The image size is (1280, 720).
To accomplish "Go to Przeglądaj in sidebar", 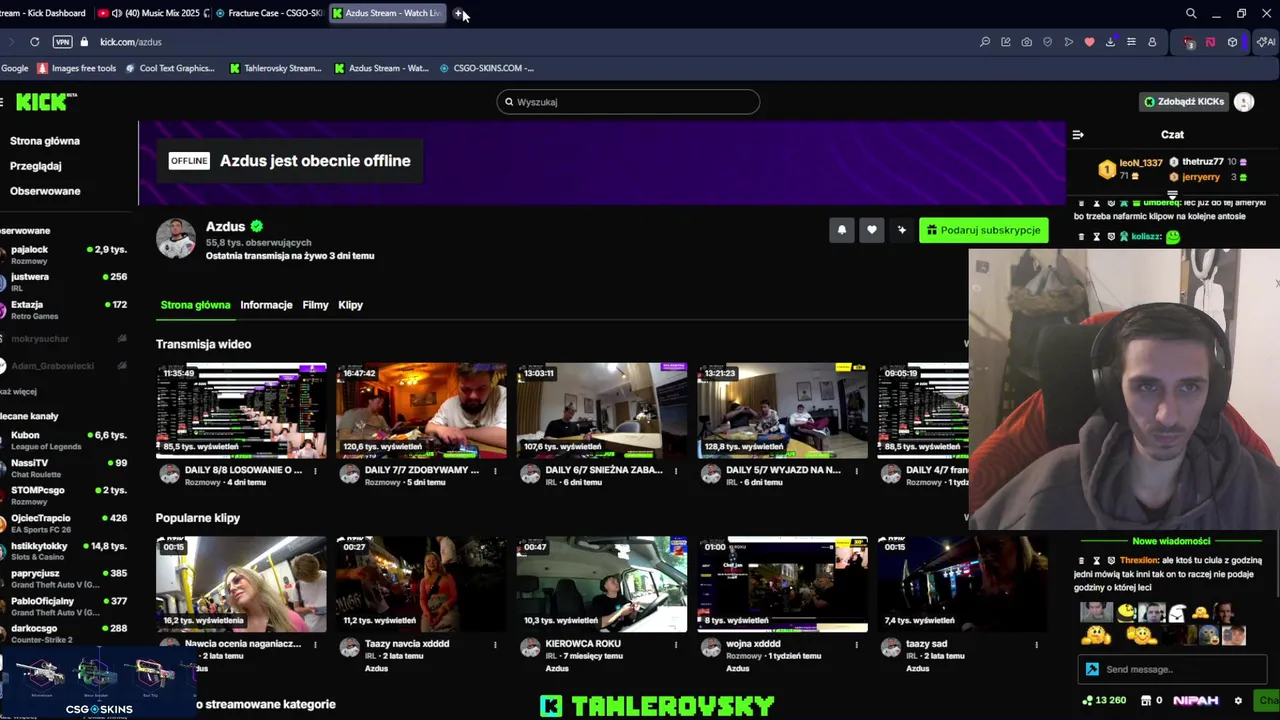I will (x=36, y=166).
